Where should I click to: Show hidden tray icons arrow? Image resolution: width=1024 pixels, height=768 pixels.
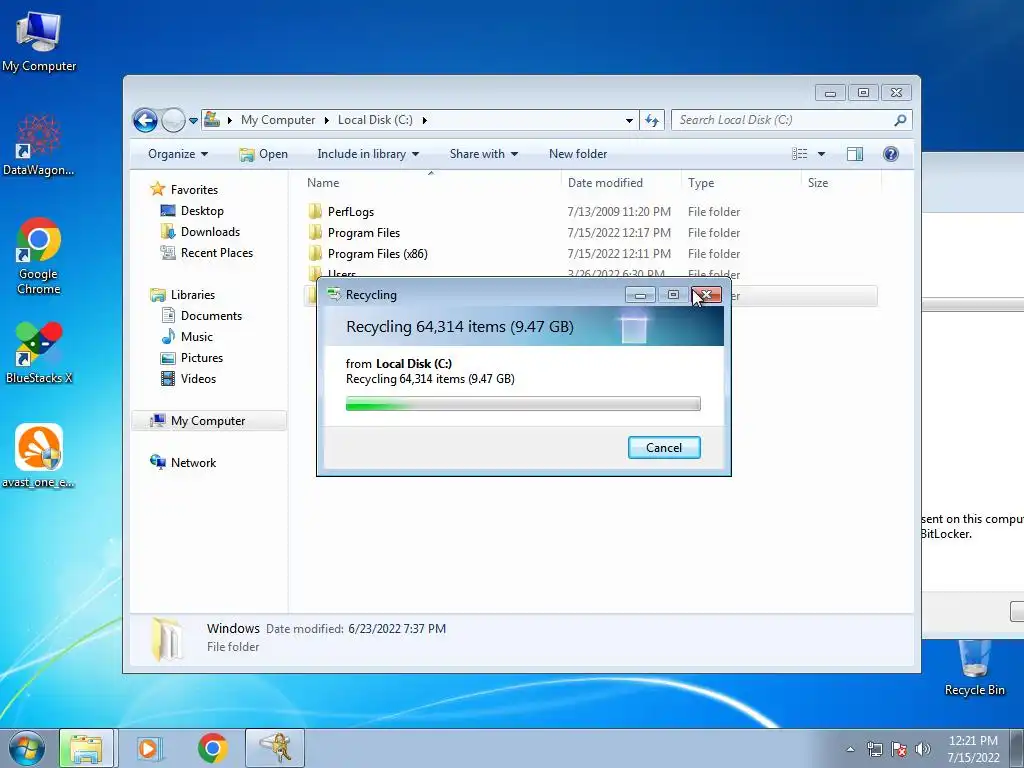[850, 749]
